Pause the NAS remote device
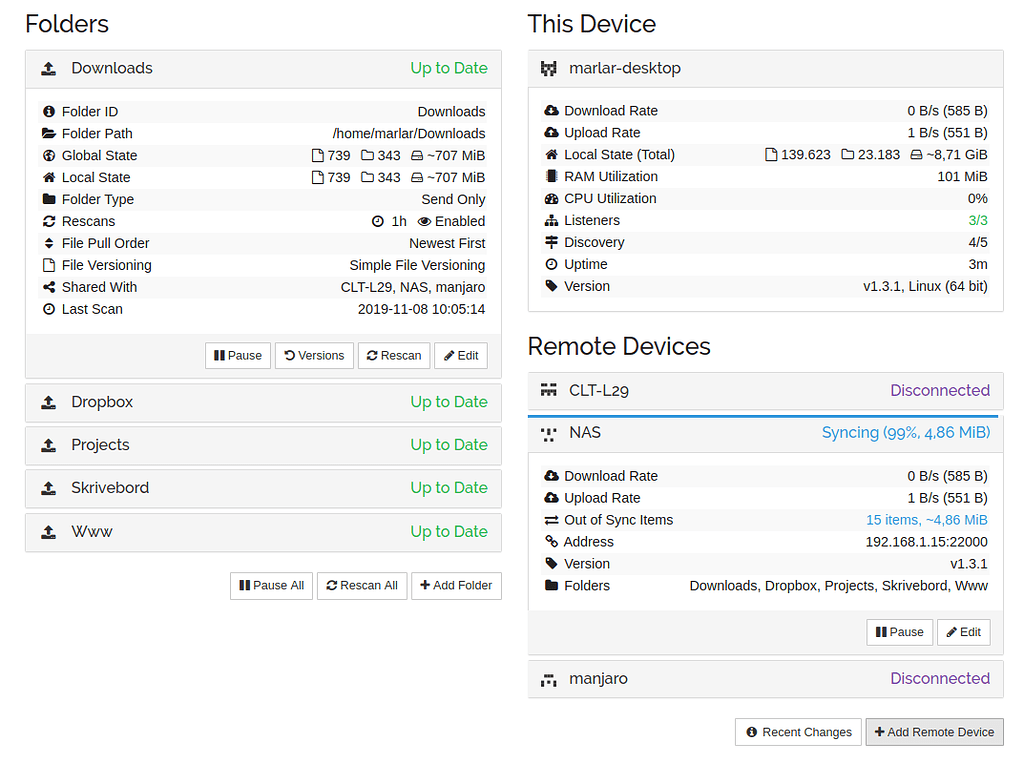Viewport: 1024px width, 763px height. point(899,632)
